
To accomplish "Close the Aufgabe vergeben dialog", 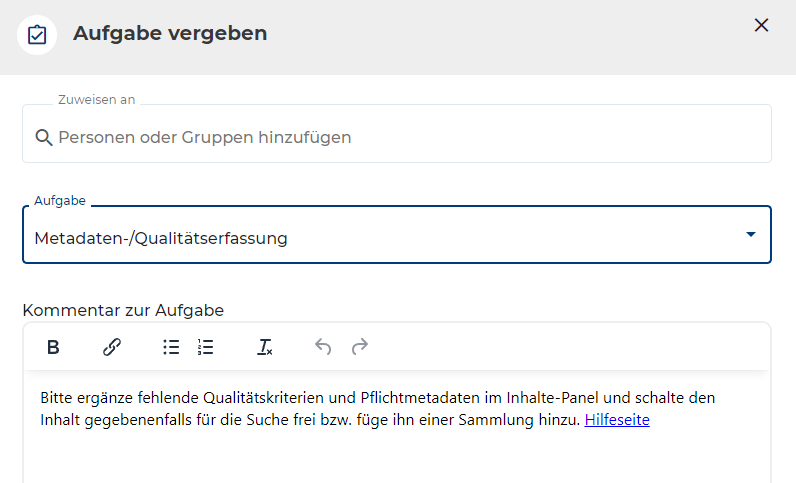I will click(x=761, y=26).
